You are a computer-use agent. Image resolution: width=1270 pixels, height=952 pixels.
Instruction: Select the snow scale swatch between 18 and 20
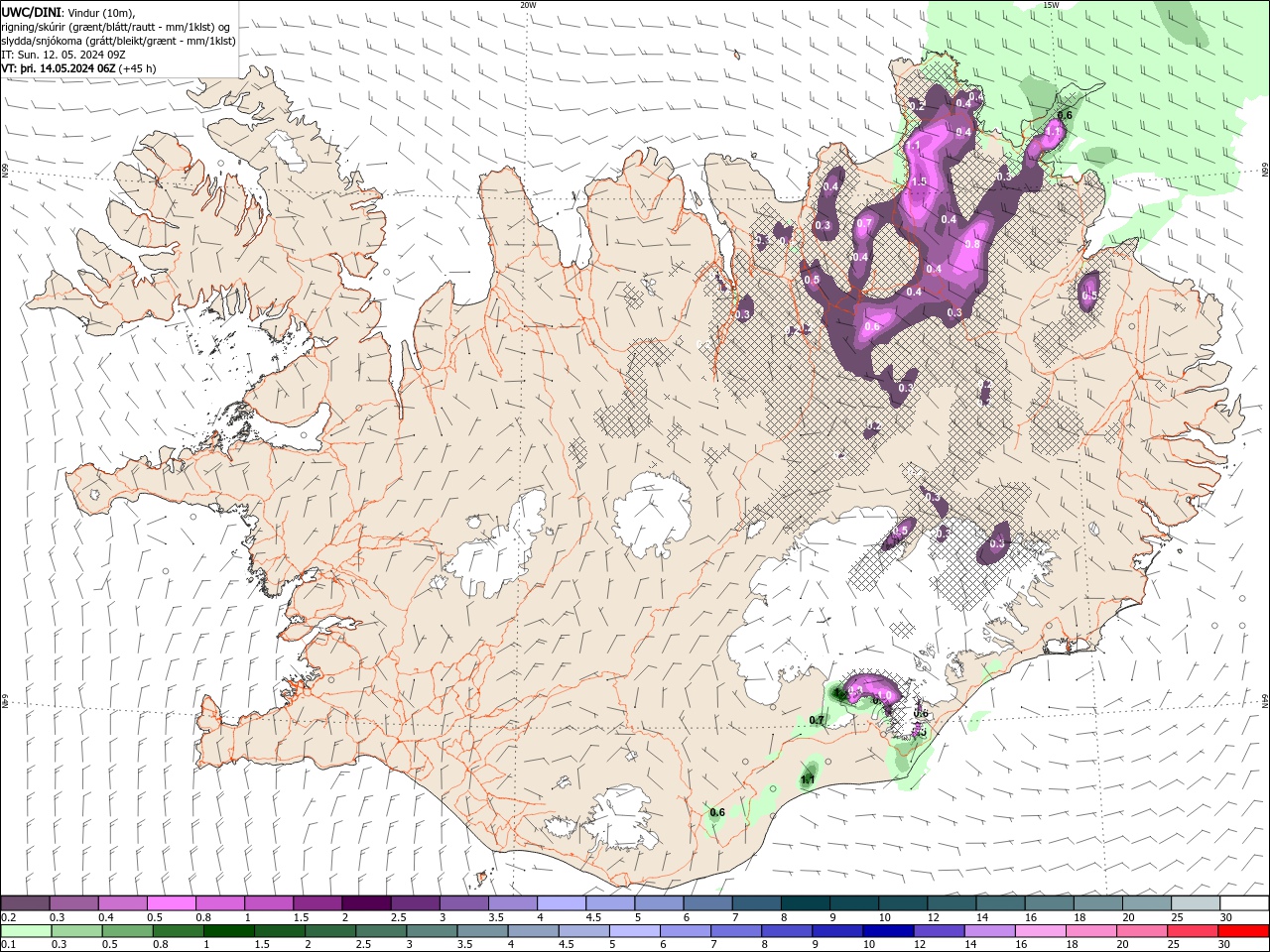coord(1098,902)
